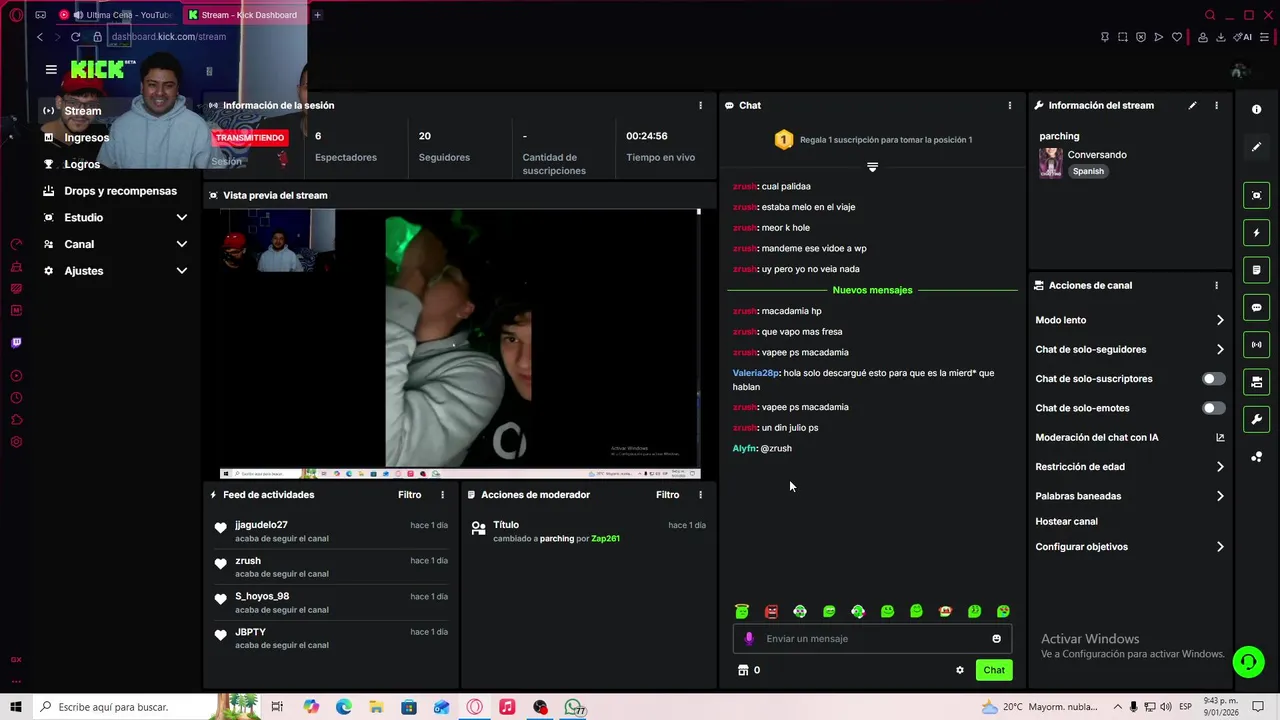1280x720 pixels.
Task: Open the chat shop icon
Action: 743,670
